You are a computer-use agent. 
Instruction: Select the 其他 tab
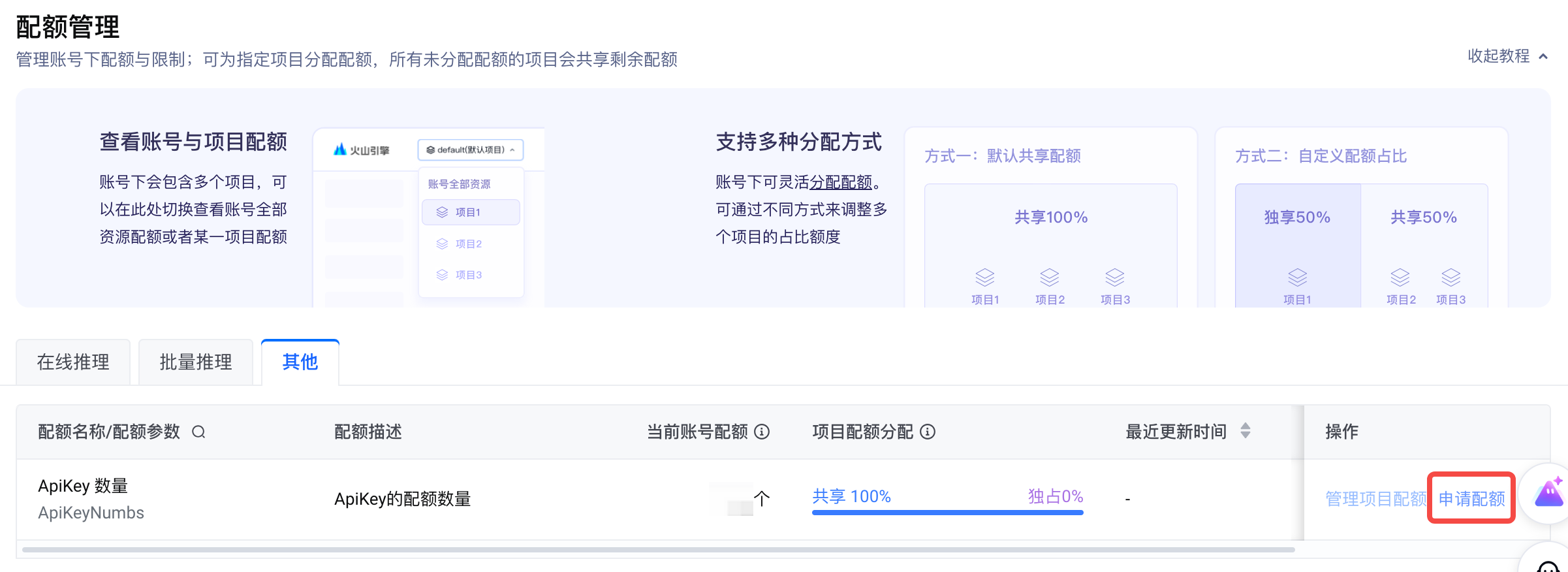coord(300,362)
